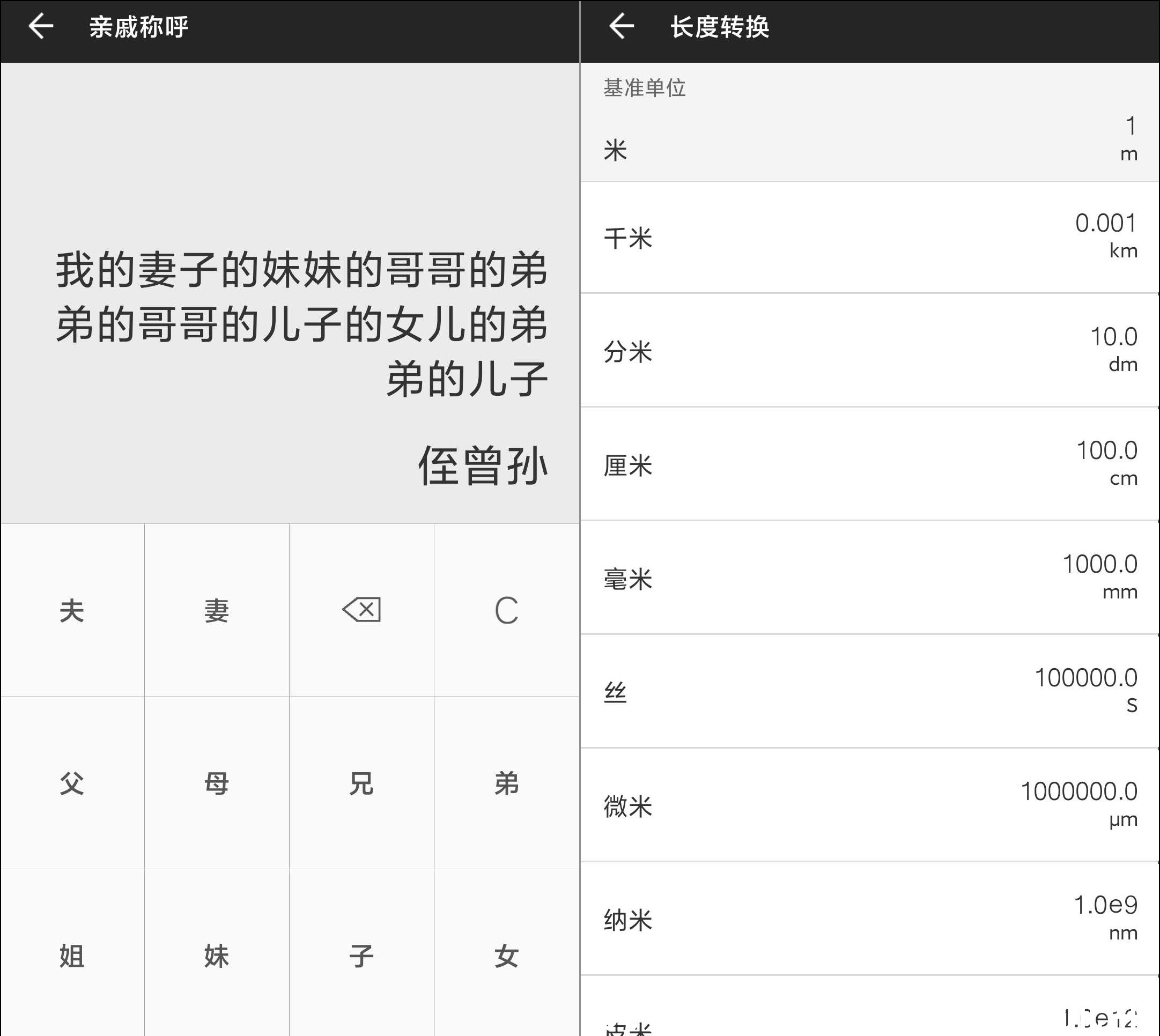Select the 100000.0 S value

(1086, 690)
